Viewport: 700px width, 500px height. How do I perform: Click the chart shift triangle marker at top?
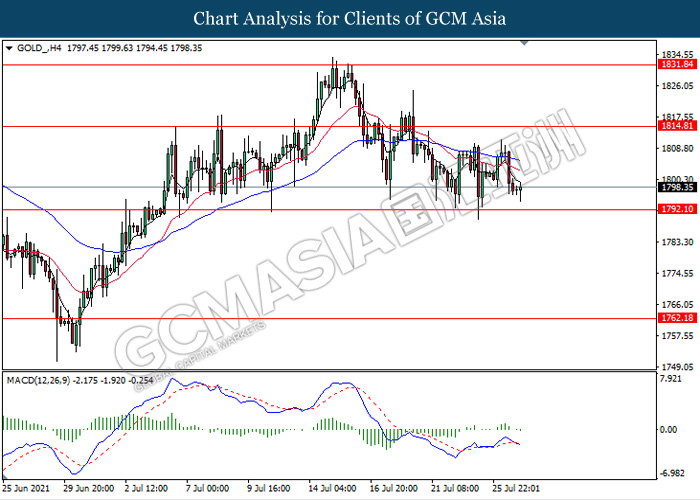click(x=525, y=43)
